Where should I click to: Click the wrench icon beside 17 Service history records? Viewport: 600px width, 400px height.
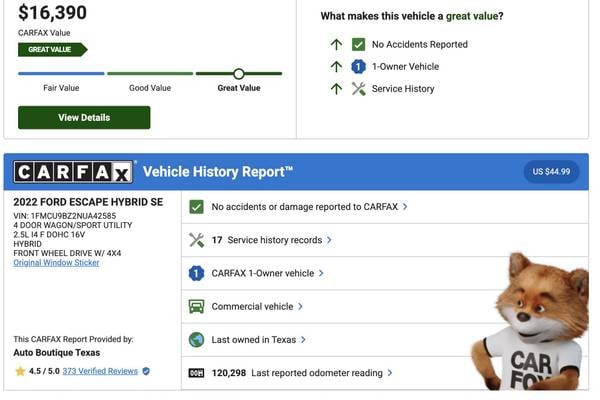[196, 240]
